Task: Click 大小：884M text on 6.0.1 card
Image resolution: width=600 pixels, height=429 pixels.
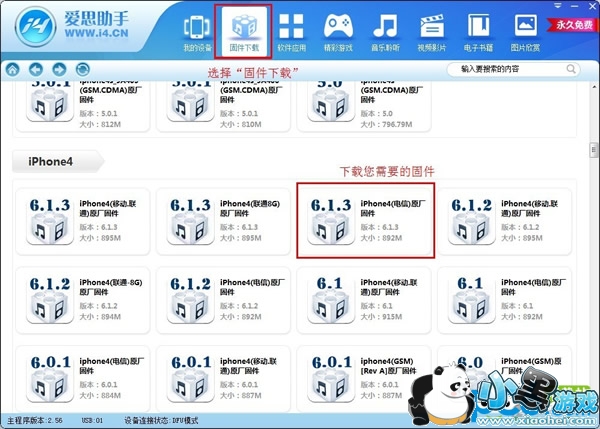Action: coord(100,395)
